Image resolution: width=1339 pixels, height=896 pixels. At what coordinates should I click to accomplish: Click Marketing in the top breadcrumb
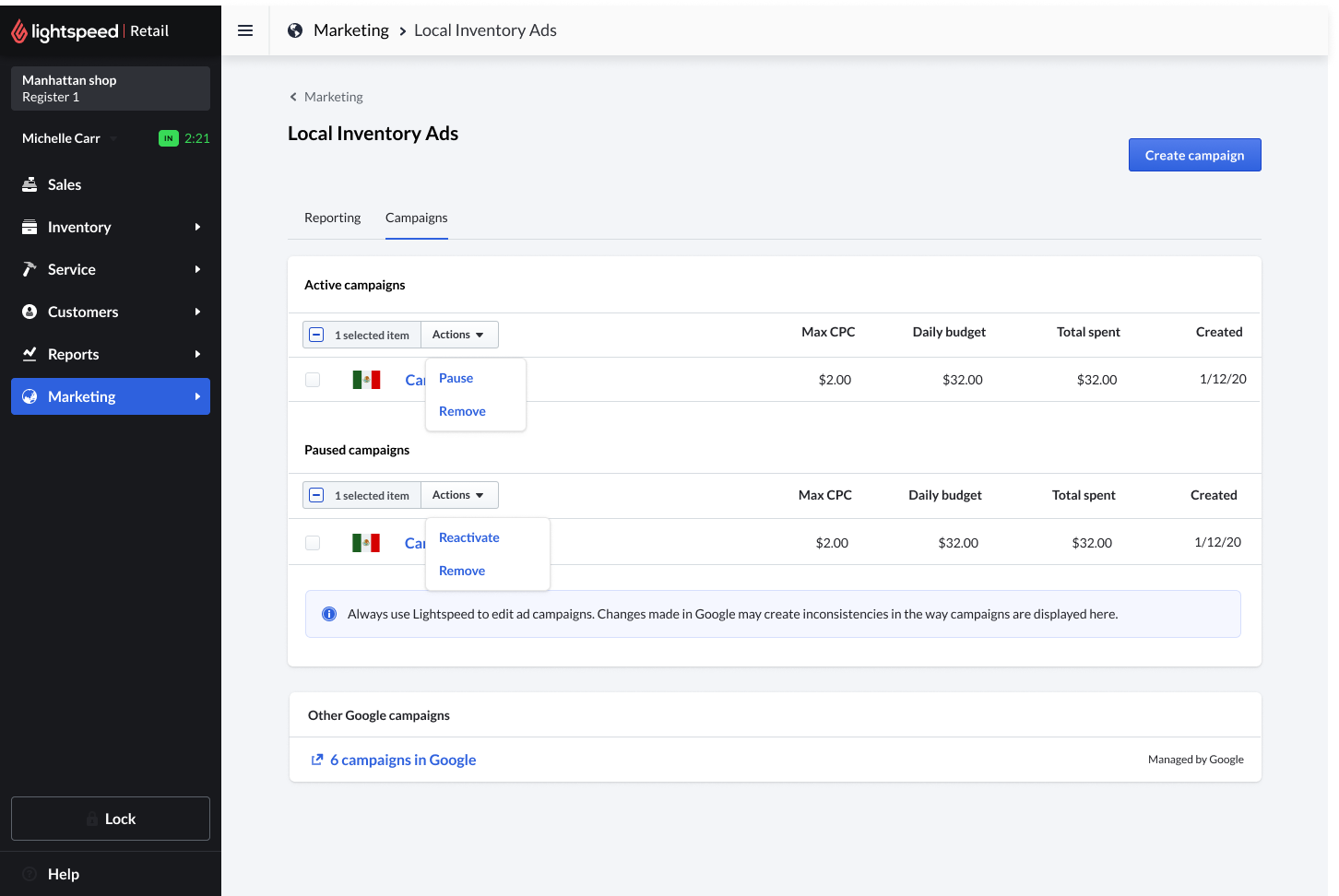pyautogui.click(x=351, y=30)
